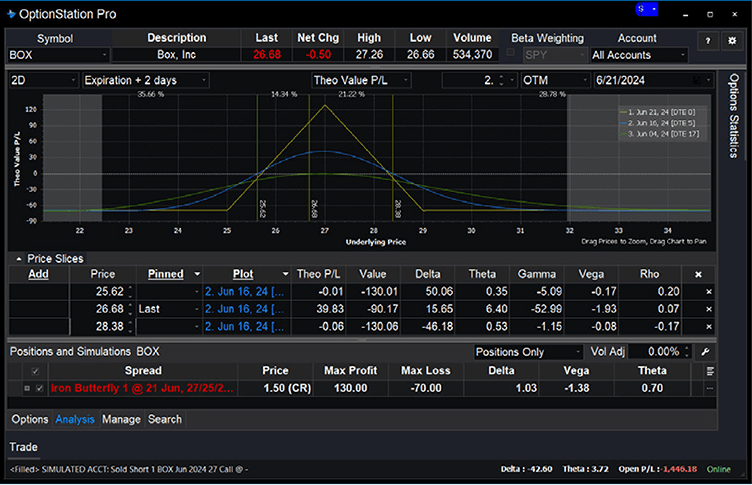The height and width of the screenshot is (485, 752).
Task: Open the pinned dropdown in the Last row
Action: [196, 309]
